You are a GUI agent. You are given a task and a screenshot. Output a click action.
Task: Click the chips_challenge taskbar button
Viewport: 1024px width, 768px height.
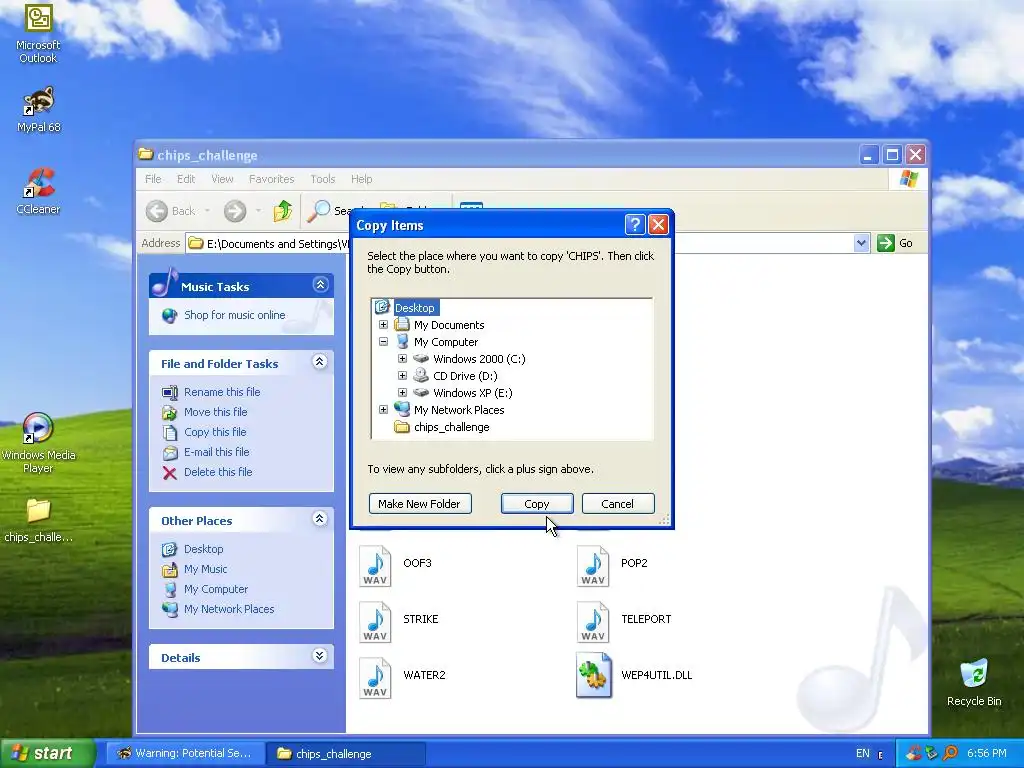[346, 753]
